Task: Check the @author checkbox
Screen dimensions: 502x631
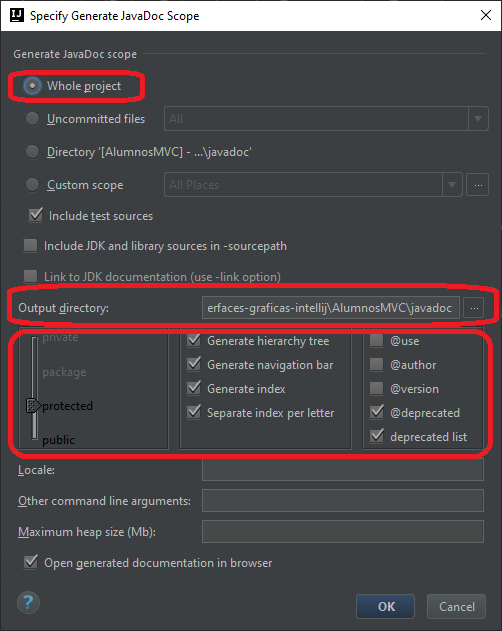Action: tap(377, 365)
